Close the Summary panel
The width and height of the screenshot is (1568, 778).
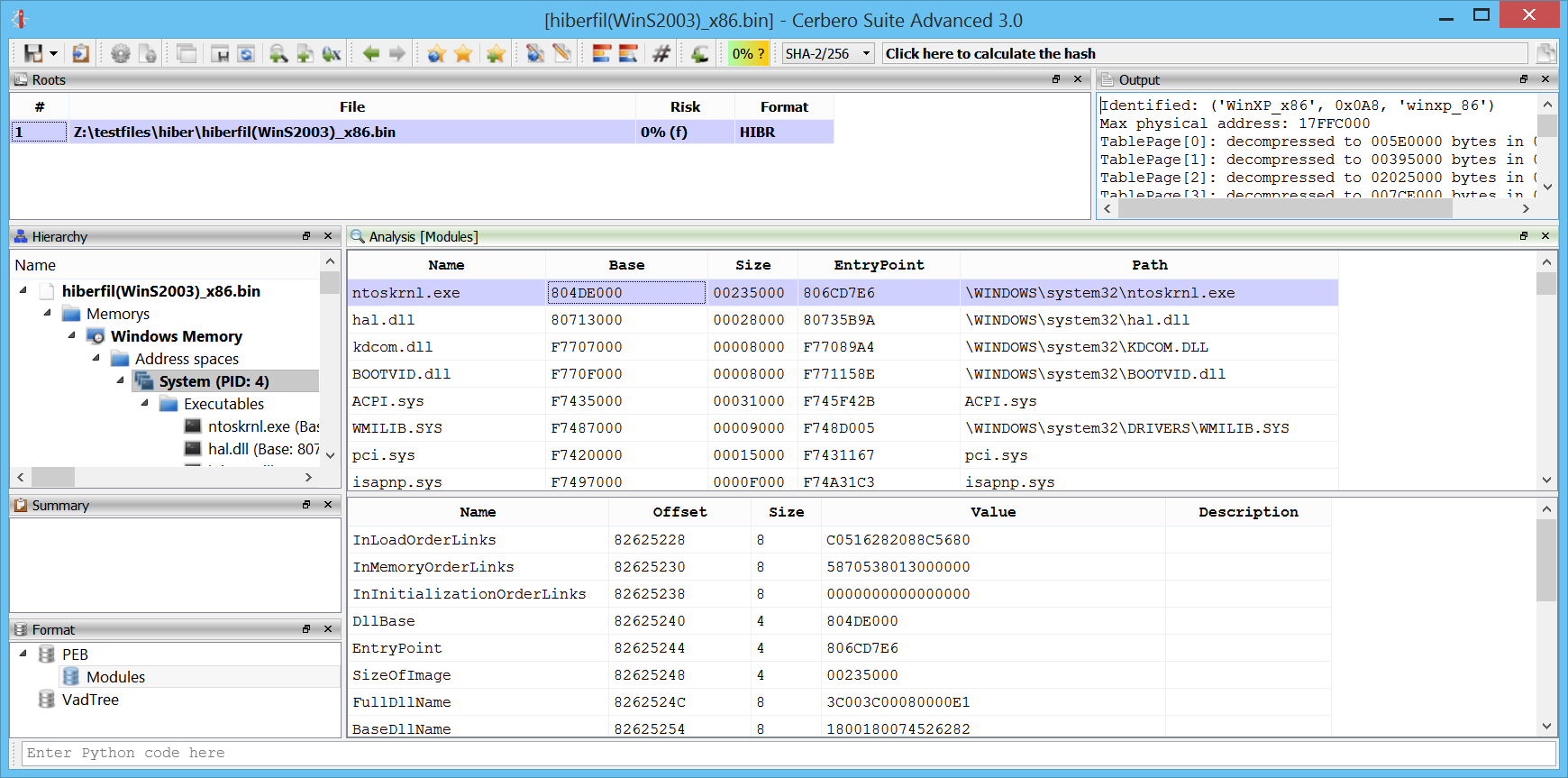pyautogui.click(x=328, y=505)
